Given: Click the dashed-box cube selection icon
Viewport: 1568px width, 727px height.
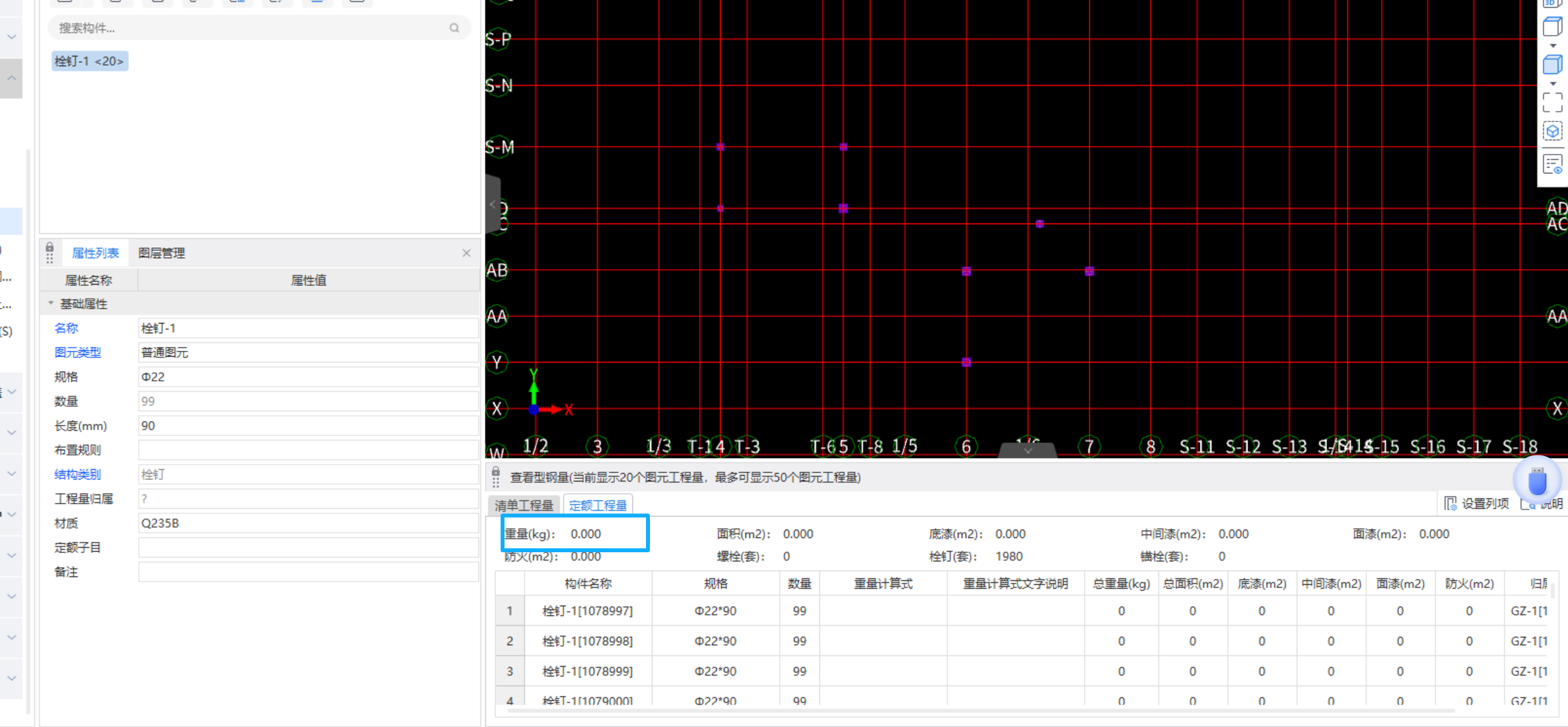Looking at the screenshot, I should 1552,132.
